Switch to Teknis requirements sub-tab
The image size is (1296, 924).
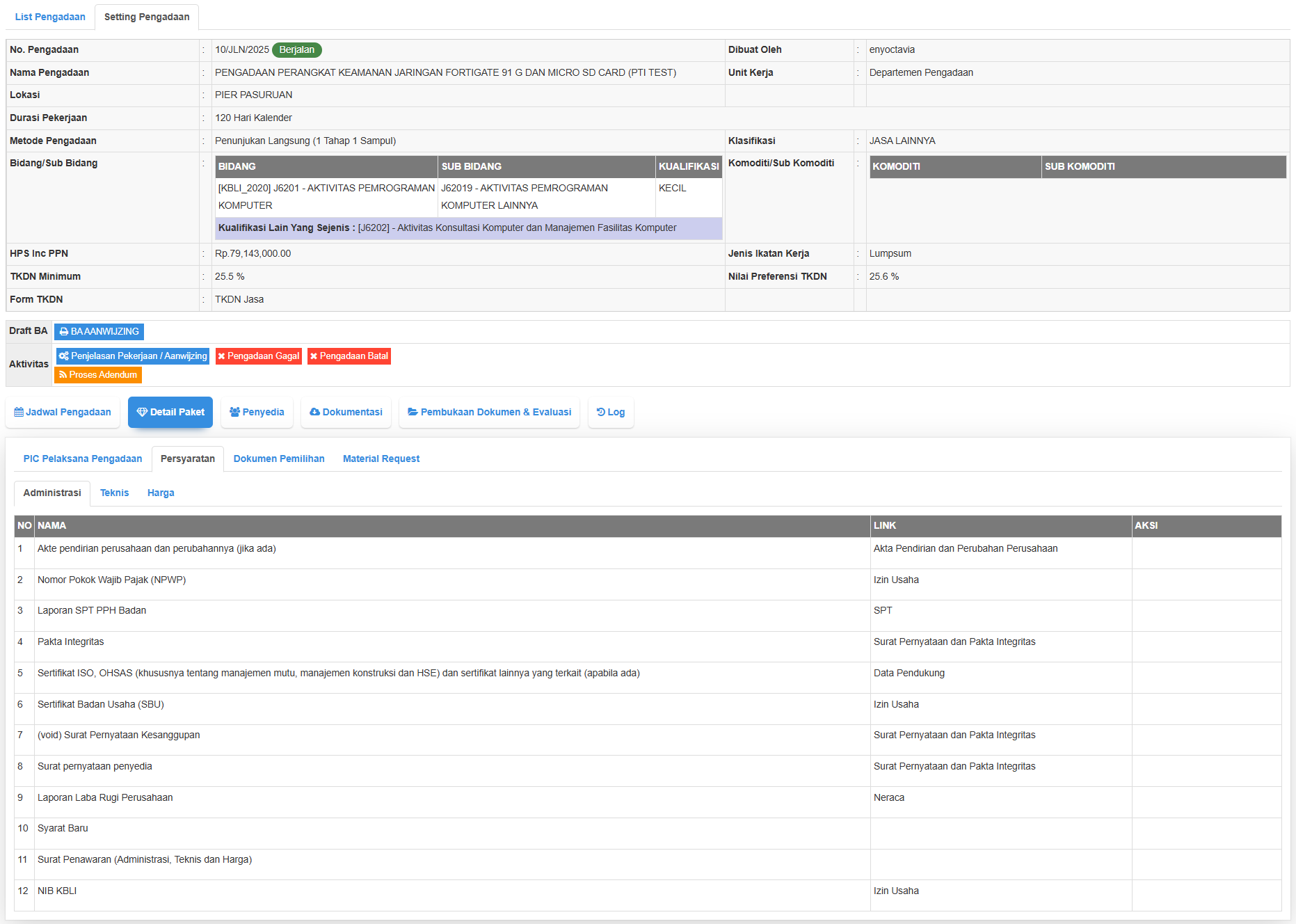click(x=114, y=493)
